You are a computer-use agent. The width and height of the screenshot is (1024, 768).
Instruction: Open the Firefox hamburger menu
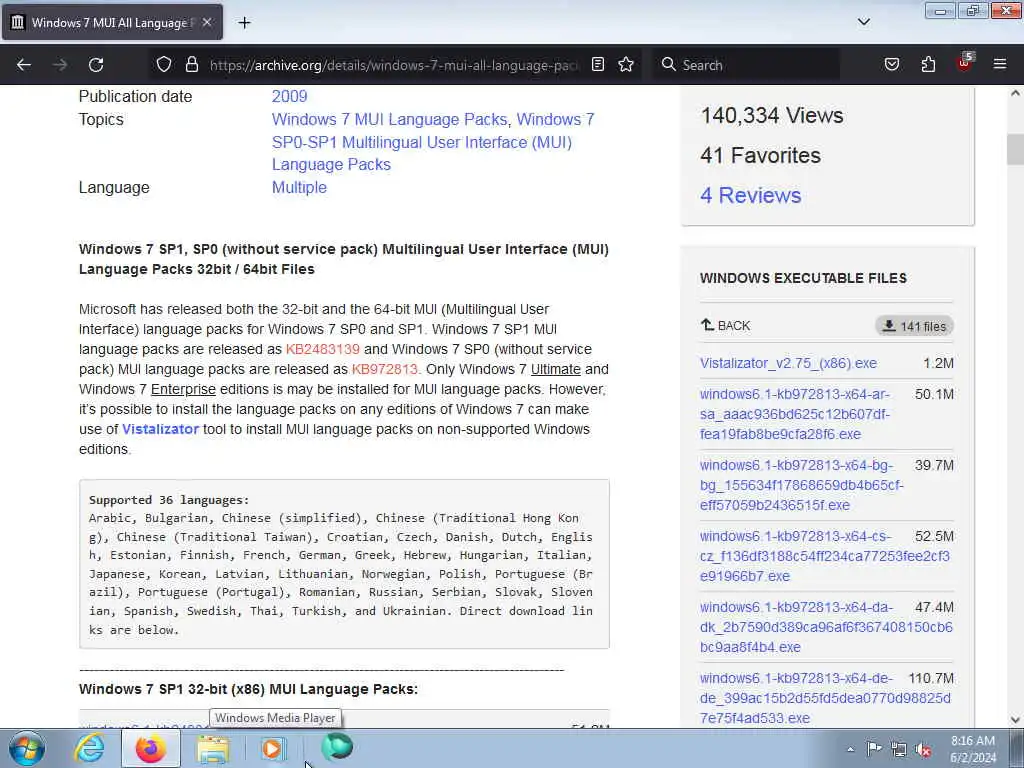1000,64
